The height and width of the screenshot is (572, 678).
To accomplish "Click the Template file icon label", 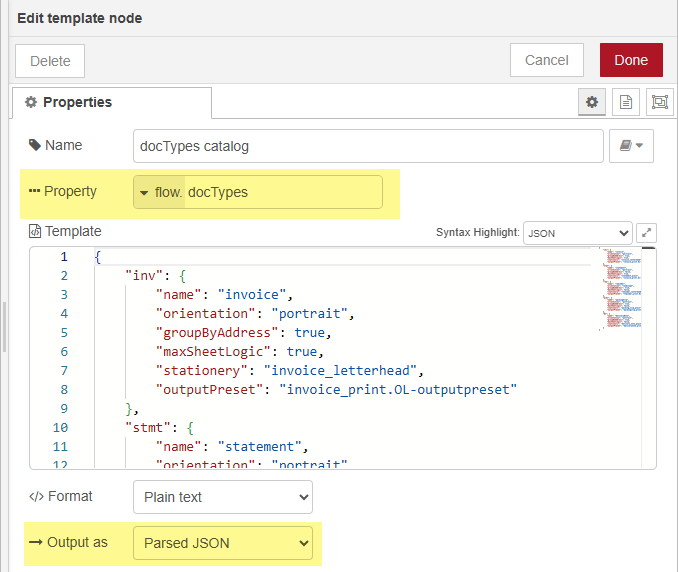I will coord(35,231).
